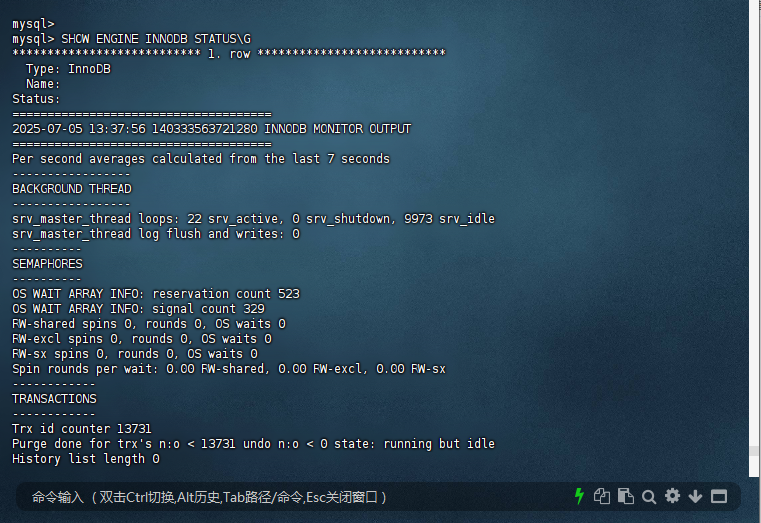Click the '1. row' header text
This screenshot has width=761, height=523.
[229, 54]
